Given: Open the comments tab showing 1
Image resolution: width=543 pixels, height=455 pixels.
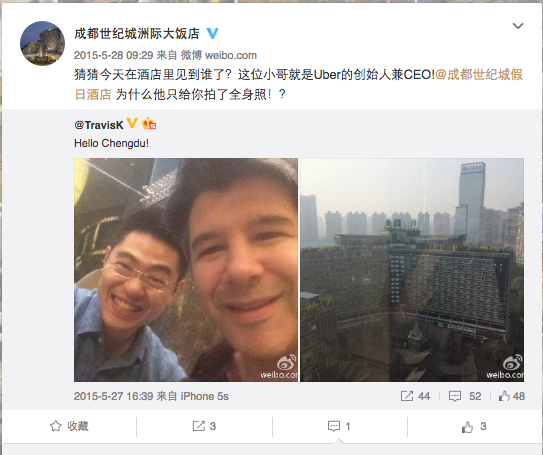Looking at the screenshot, I should click(x=339, y=426).
